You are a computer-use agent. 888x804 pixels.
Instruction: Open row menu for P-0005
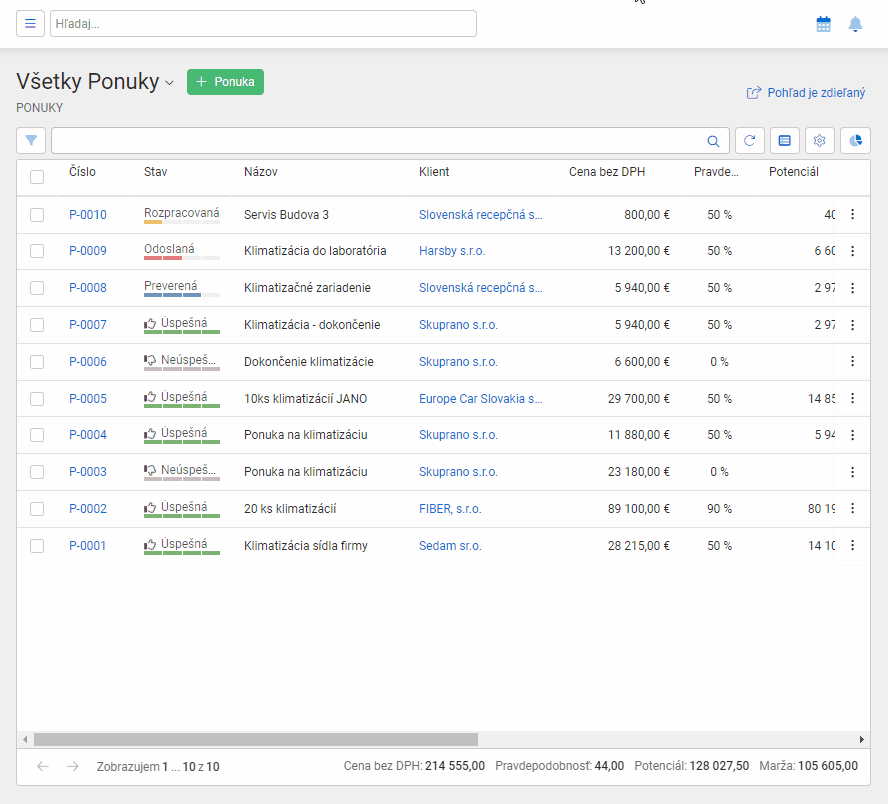pyautogui.click(x=852, y=398)
